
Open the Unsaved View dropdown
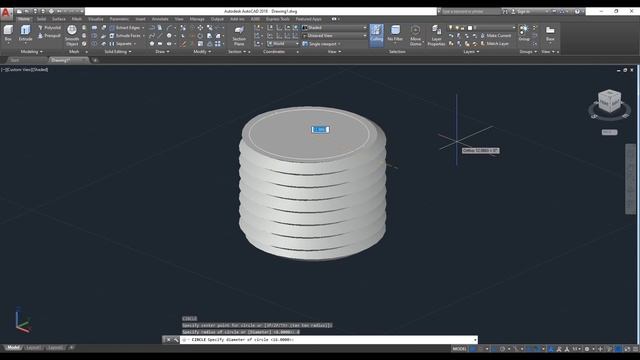334,36
